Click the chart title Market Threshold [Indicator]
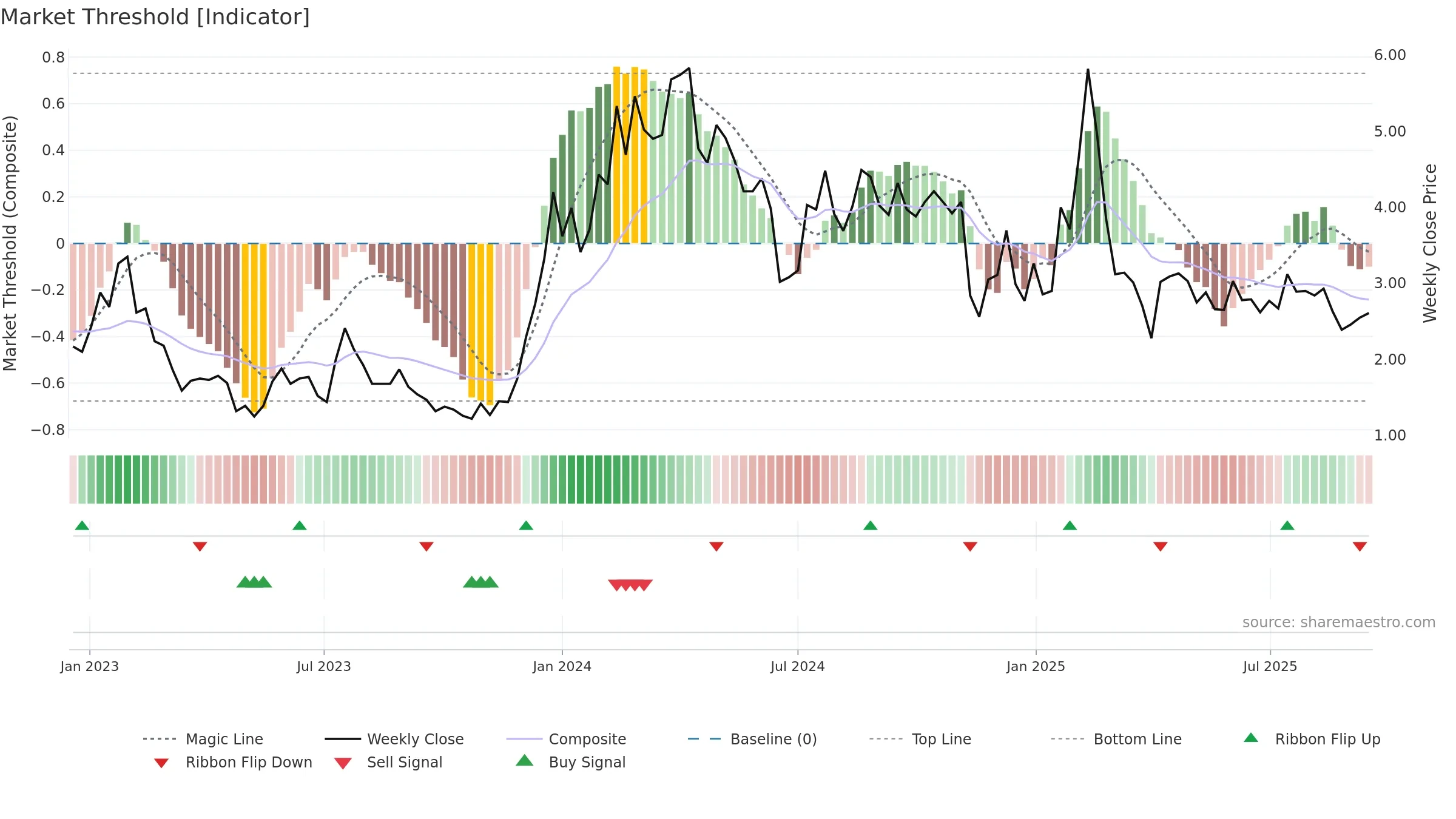 [x=155, y=17]
